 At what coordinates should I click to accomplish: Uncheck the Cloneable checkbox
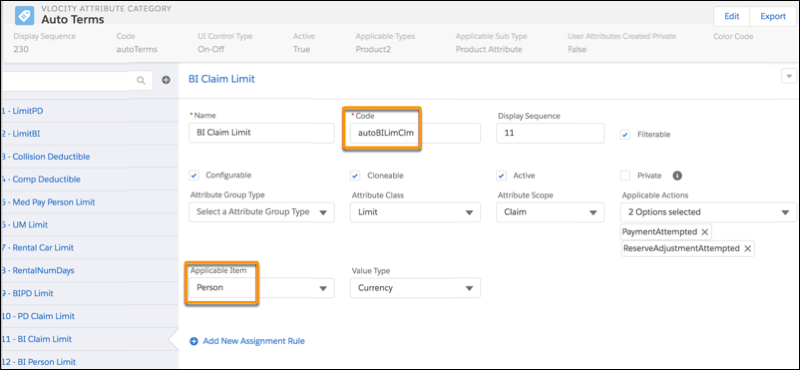pos(355,176)
